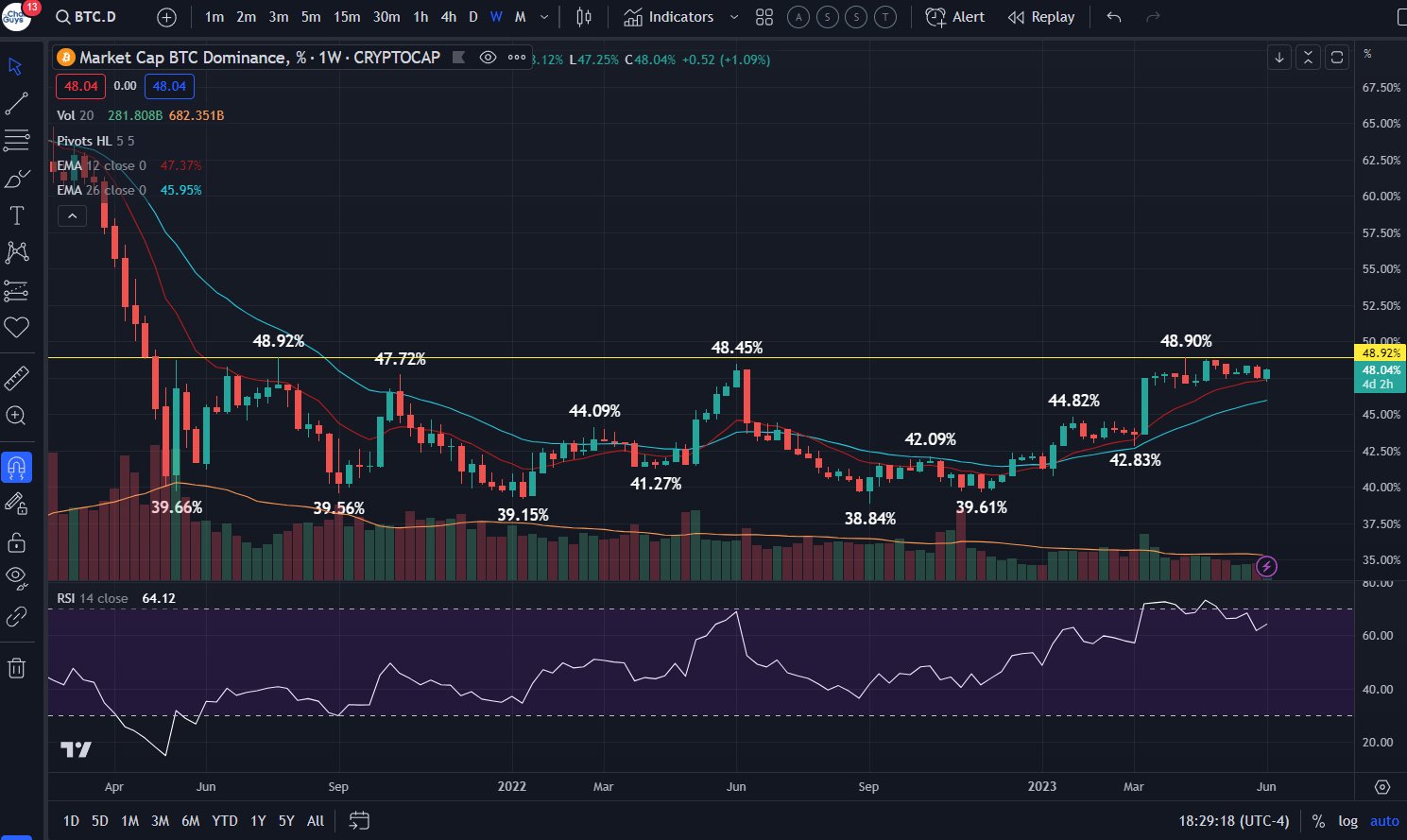This screenshot has height=840, width=1407.
Task: Toggle lock all drawings padlock
Action: pos(16,542)
